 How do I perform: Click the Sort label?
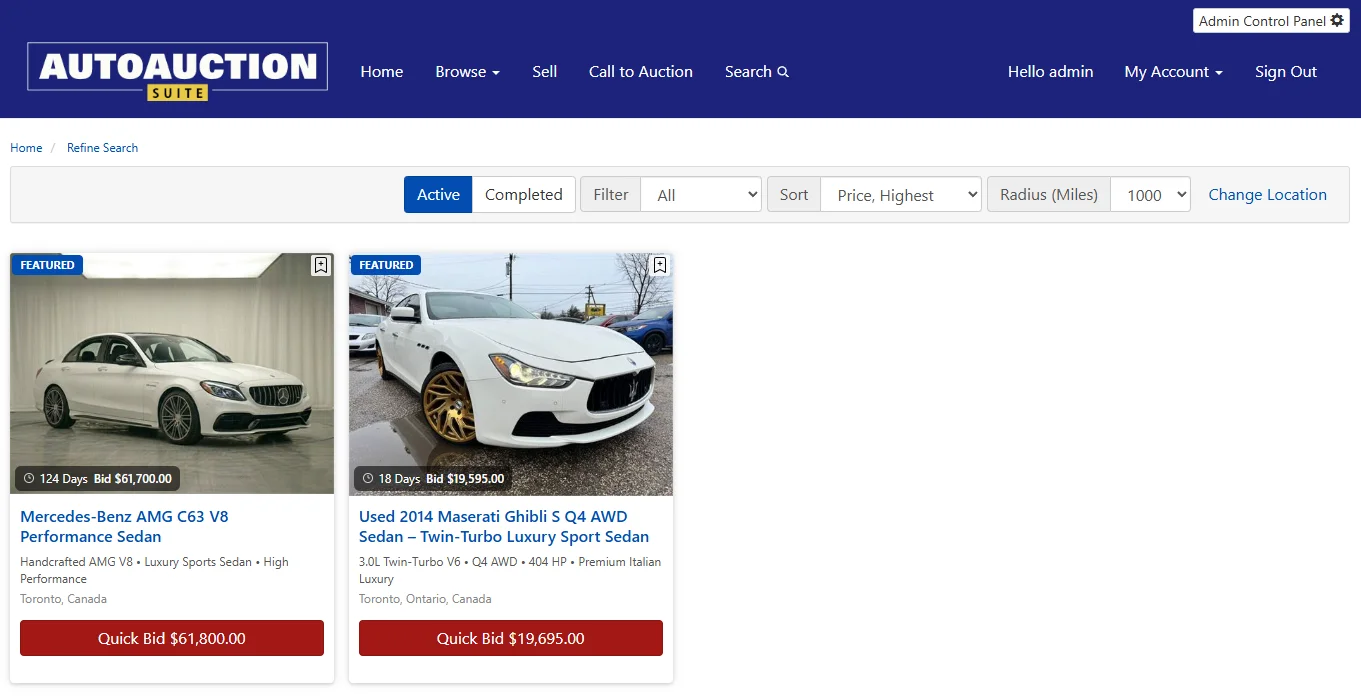coord(794,195)
